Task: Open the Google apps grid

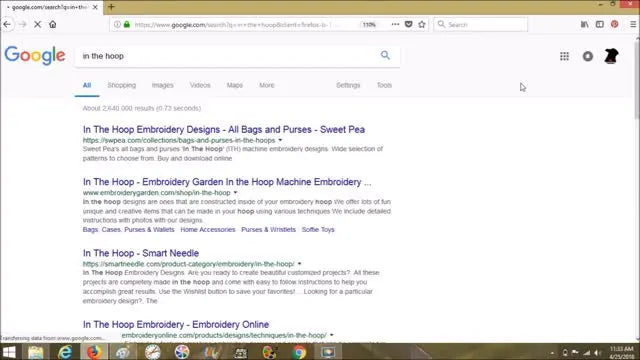Action: [564, 56]
